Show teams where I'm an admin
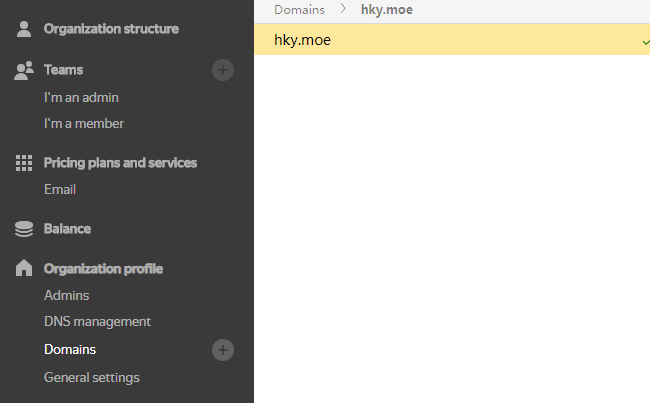This screenshot has height=403, width=650. (x=81, y=98)
